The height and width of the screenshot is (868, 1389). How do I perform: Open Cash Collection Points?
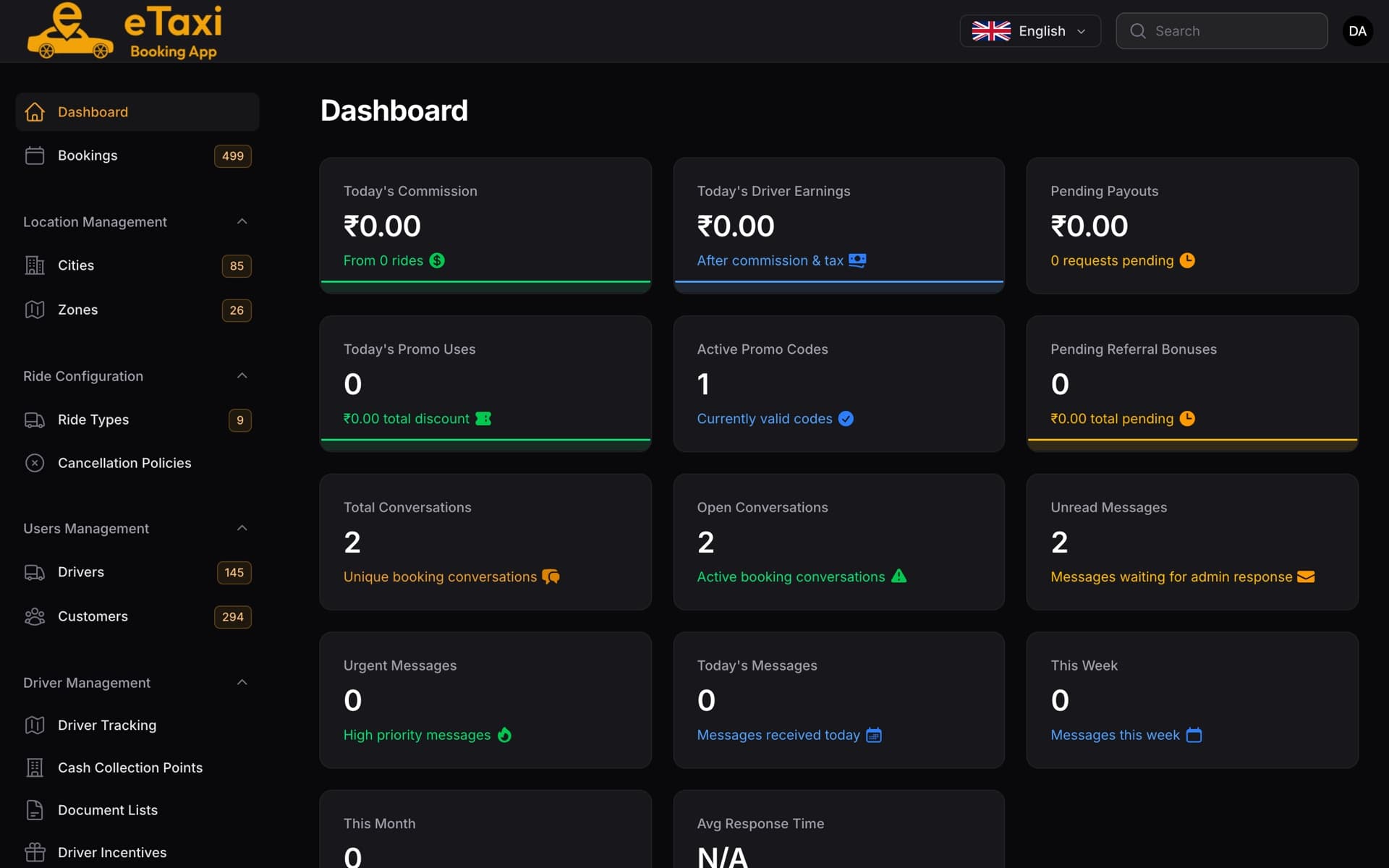click(x=137, y=767)
